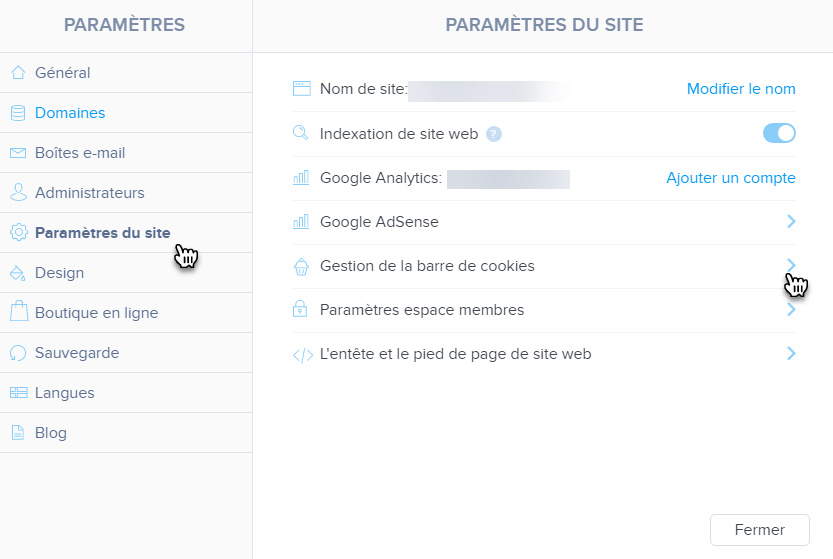
Task: Disable the Indexation de site web toggle
Action: tap(779, 133)
